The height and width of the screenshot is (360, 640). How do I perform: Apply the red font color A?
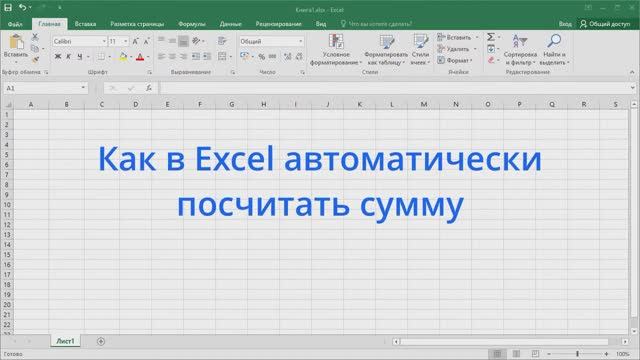pyautogui.click(x=140, y=56)
